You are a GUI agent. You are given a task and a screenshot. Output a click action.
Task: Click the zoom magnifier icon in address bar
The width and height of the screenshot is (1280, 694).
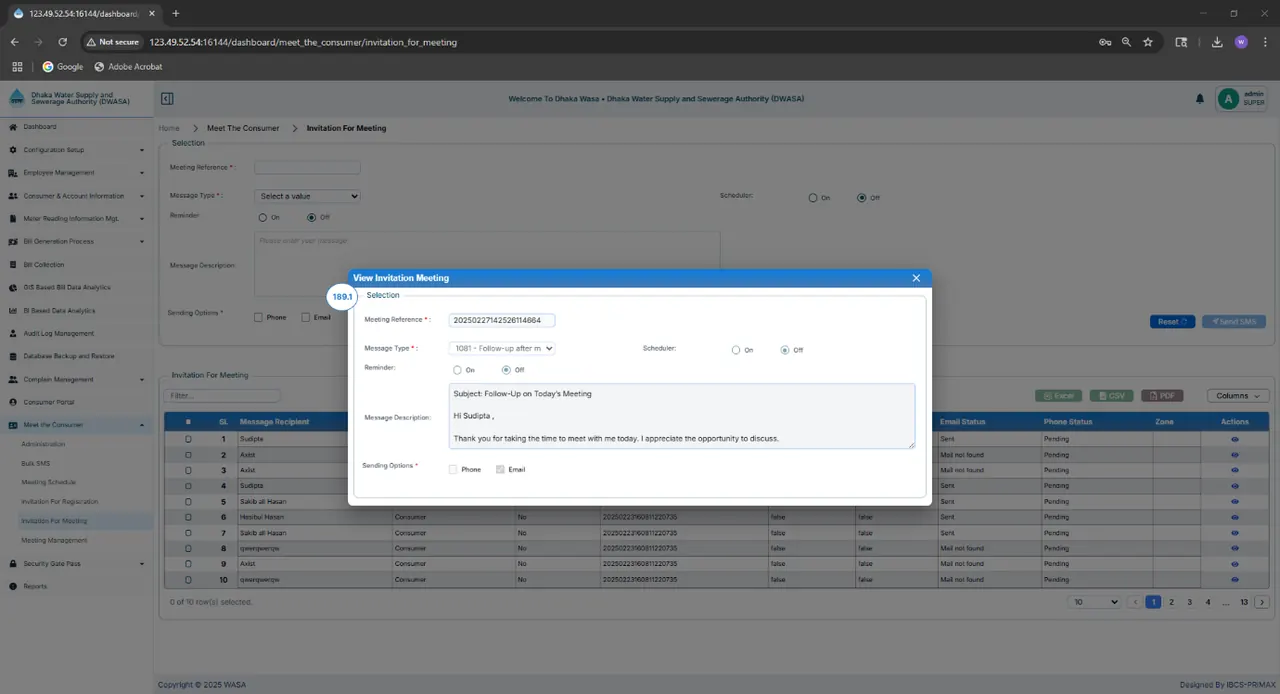point(1126,42)
